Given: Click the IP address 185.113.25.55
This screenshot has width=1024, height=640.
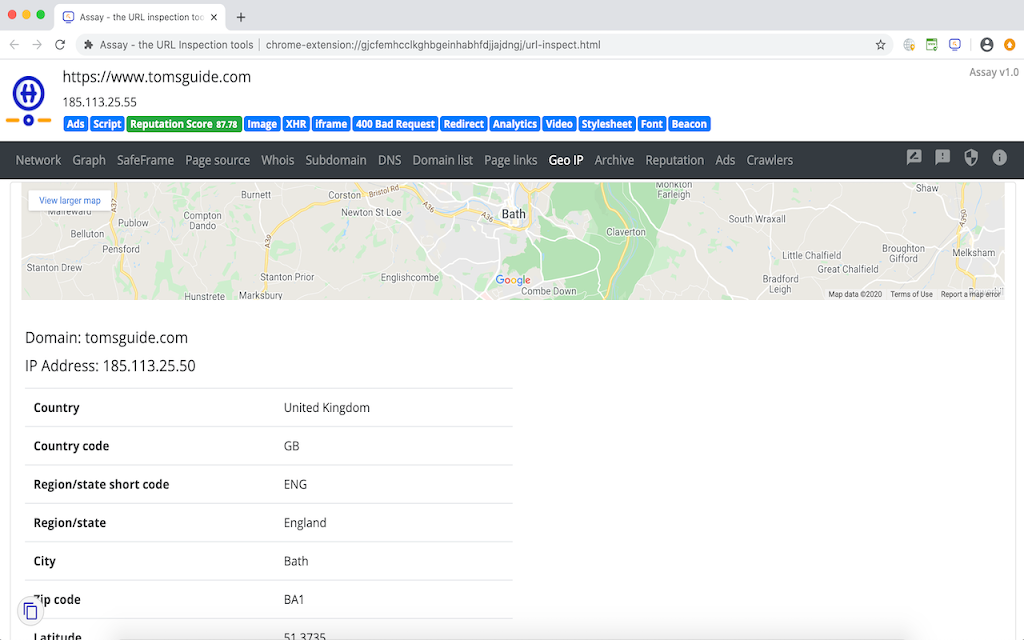Looking at the screenshot, I should click(x=99, y=102).
